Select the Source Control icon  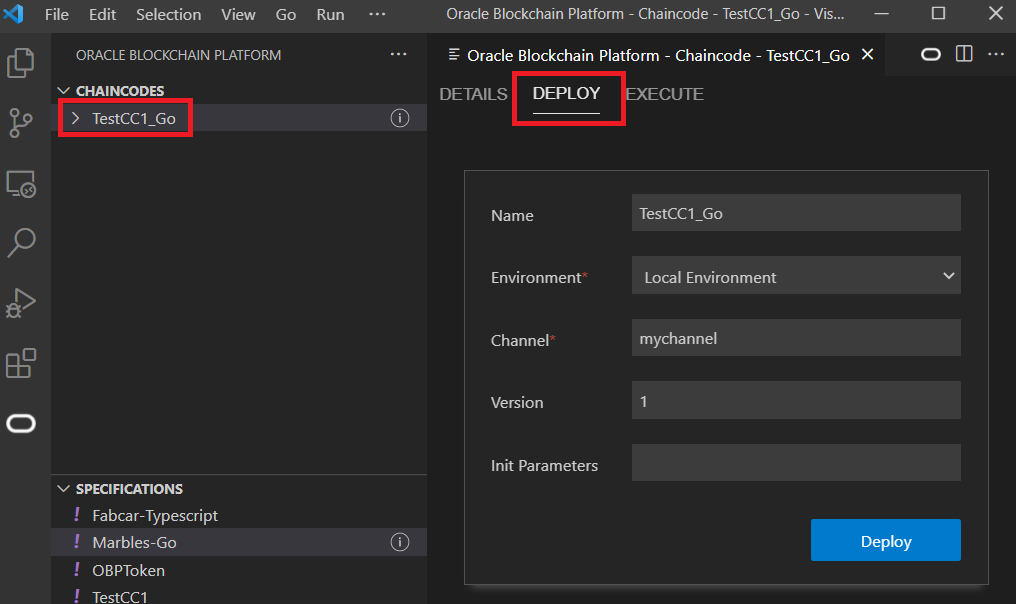tap(22, 123)
